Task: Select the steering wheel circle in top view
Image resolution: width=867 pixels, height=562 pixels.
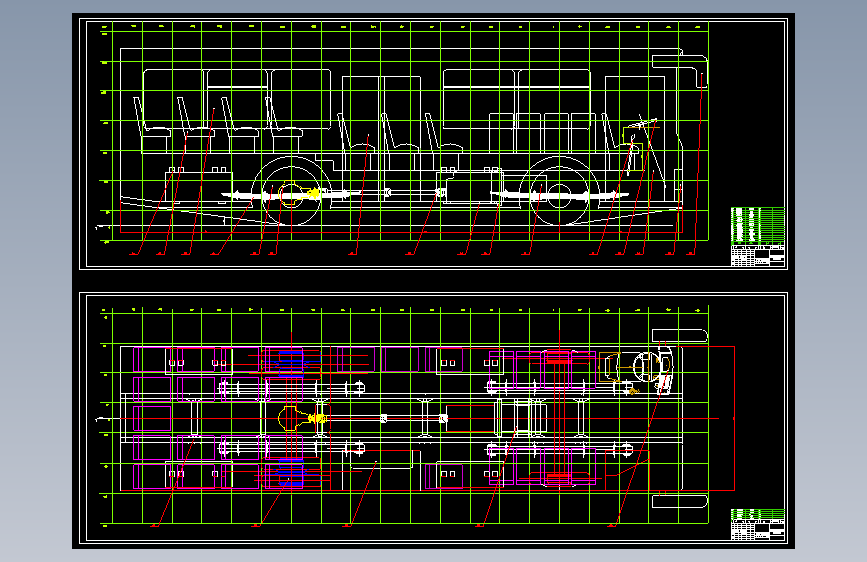Action: pos(645,367)
